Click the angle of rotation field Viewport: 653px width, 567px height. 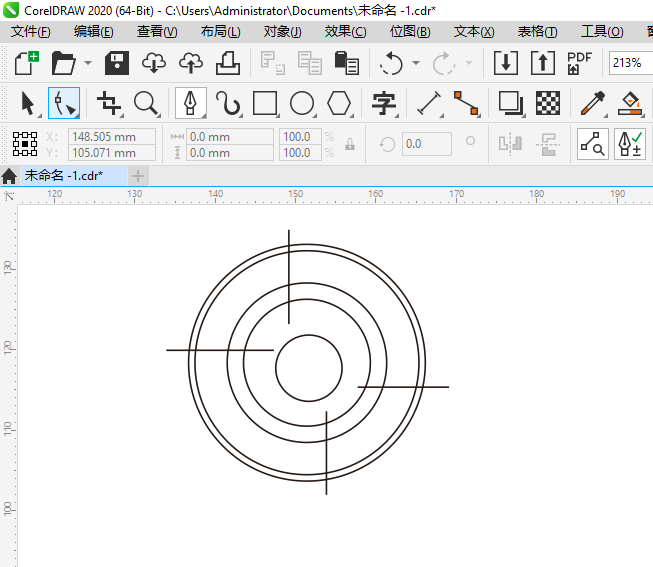point(427,144)
